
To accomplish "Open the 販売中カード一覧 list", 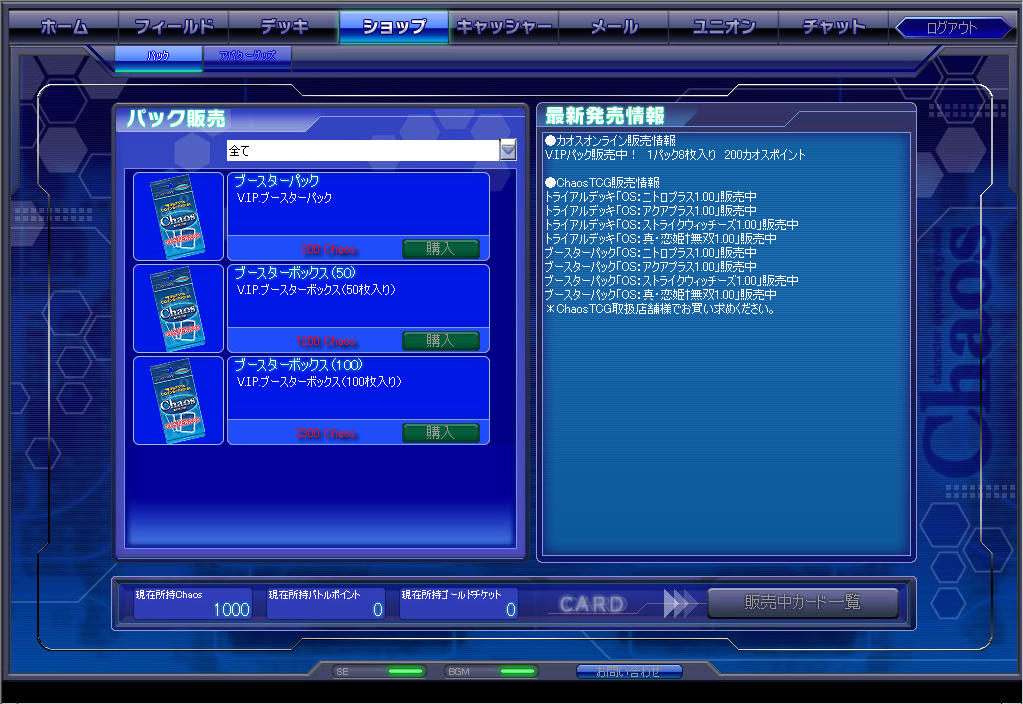I will (x=802, y=602).
